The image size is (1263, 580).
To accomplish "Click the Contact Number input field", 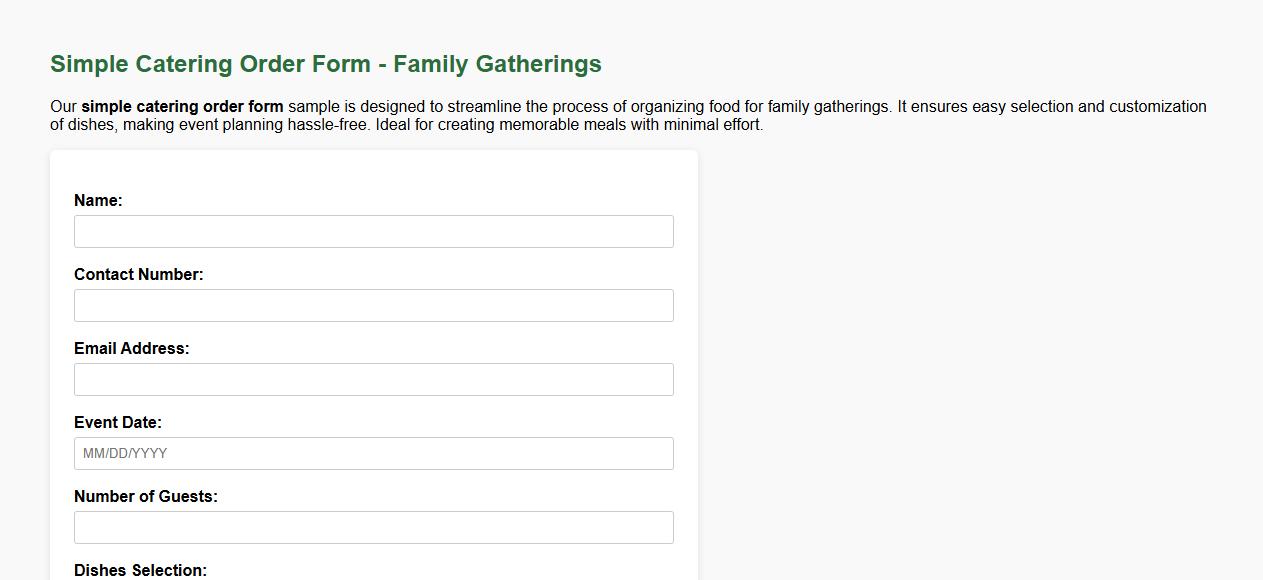I will pyautogui.click(x=373, y=305).
